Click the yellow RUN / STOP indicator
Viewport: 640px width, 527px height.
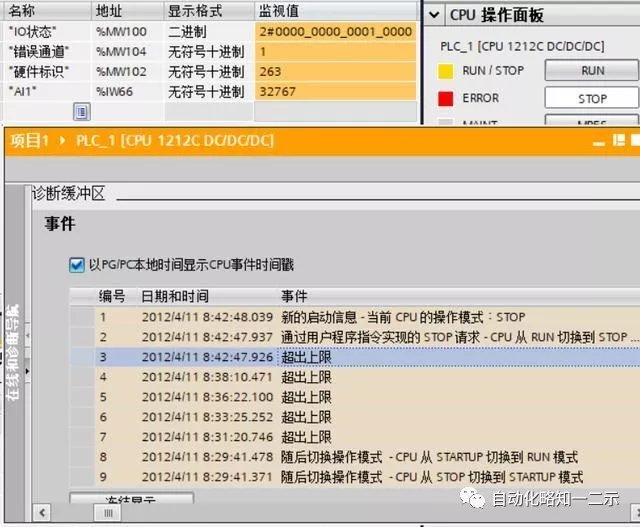446,71
